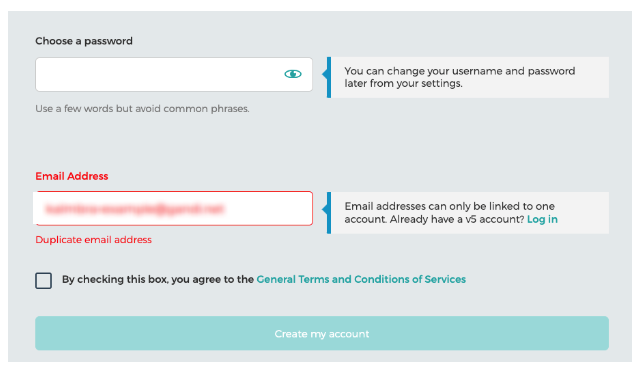
Task: Open the Log in link
Action: [x=542, y=219]
